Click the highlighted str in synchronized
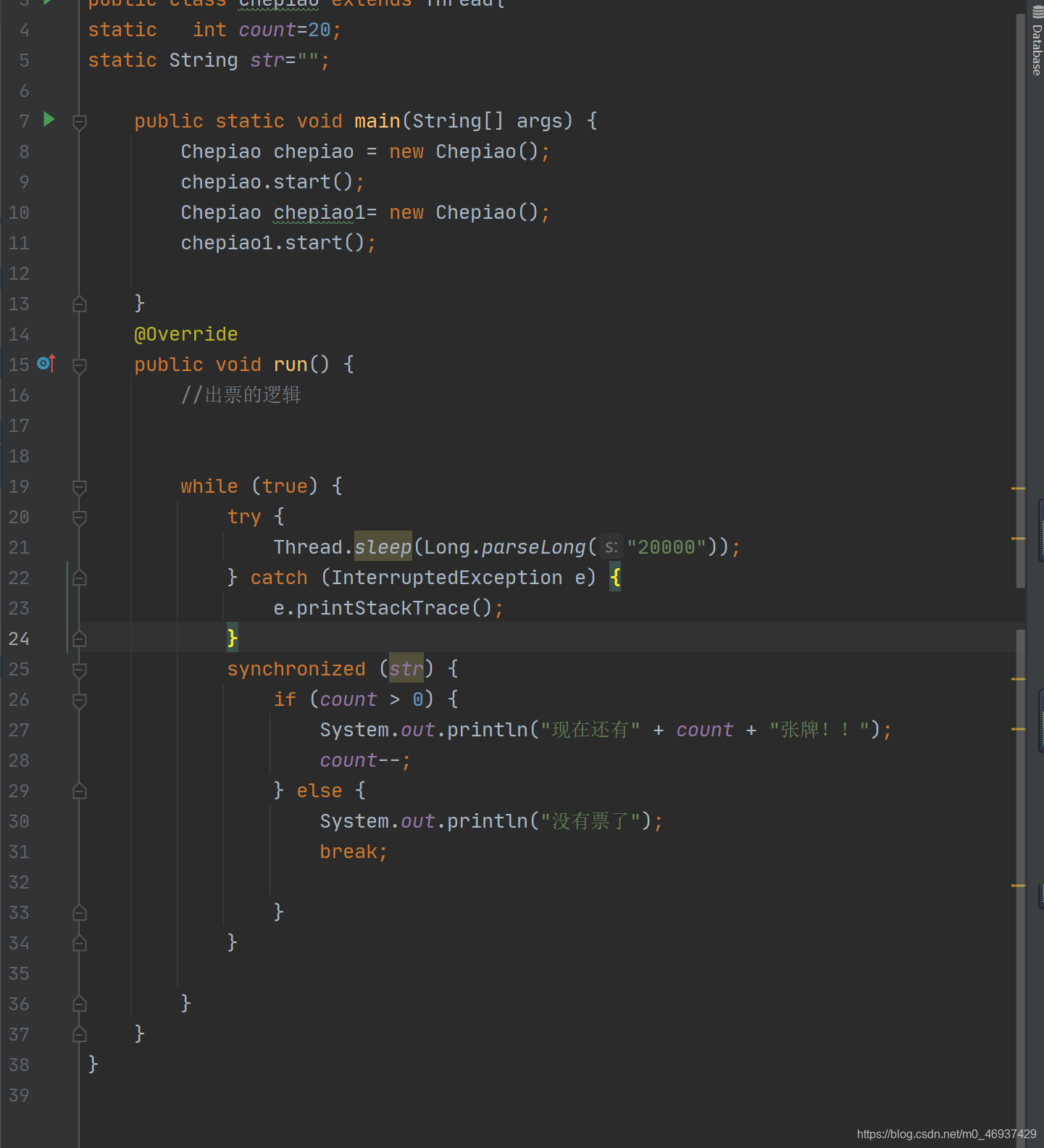This screenshot has height=1148, width=1044. pyautogui.click(x=406, y=668)
